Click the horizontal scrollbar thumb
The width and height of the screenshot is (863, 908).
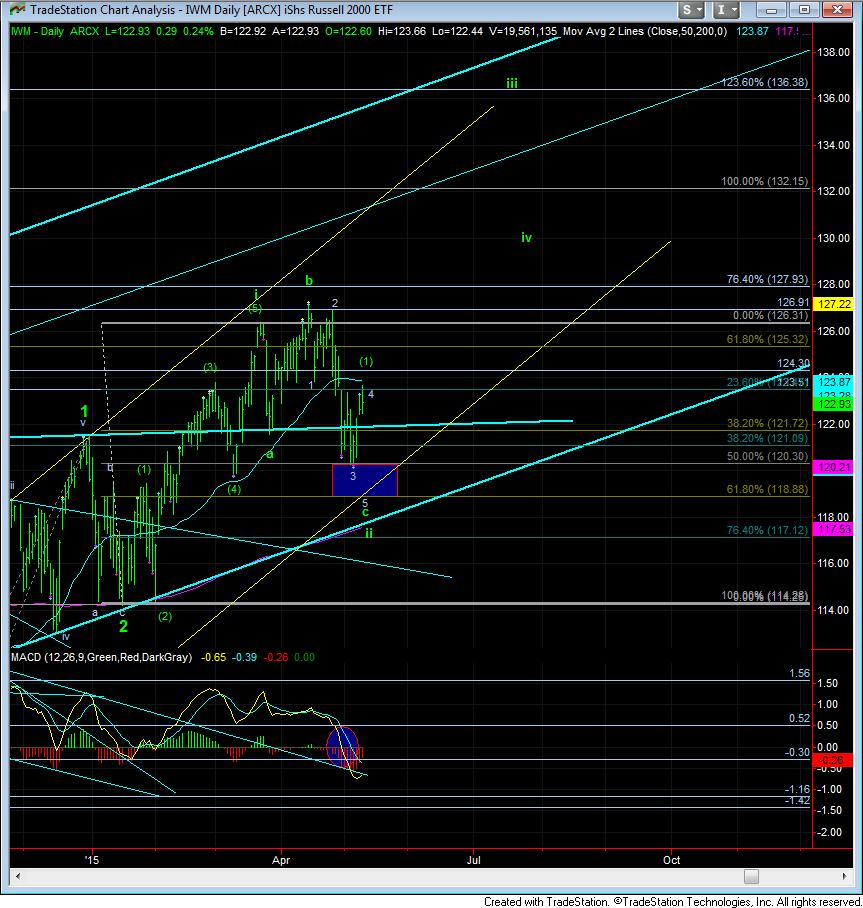pos(751,876)
